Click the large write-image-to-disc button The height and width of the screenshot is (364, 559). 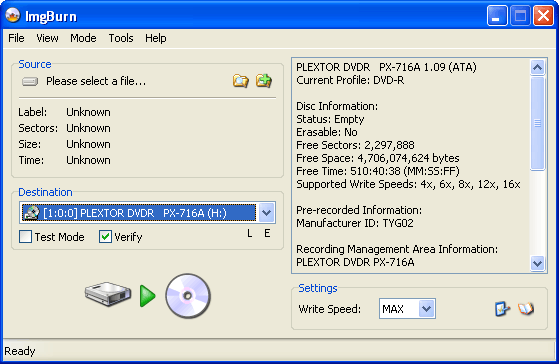point(148,296)
